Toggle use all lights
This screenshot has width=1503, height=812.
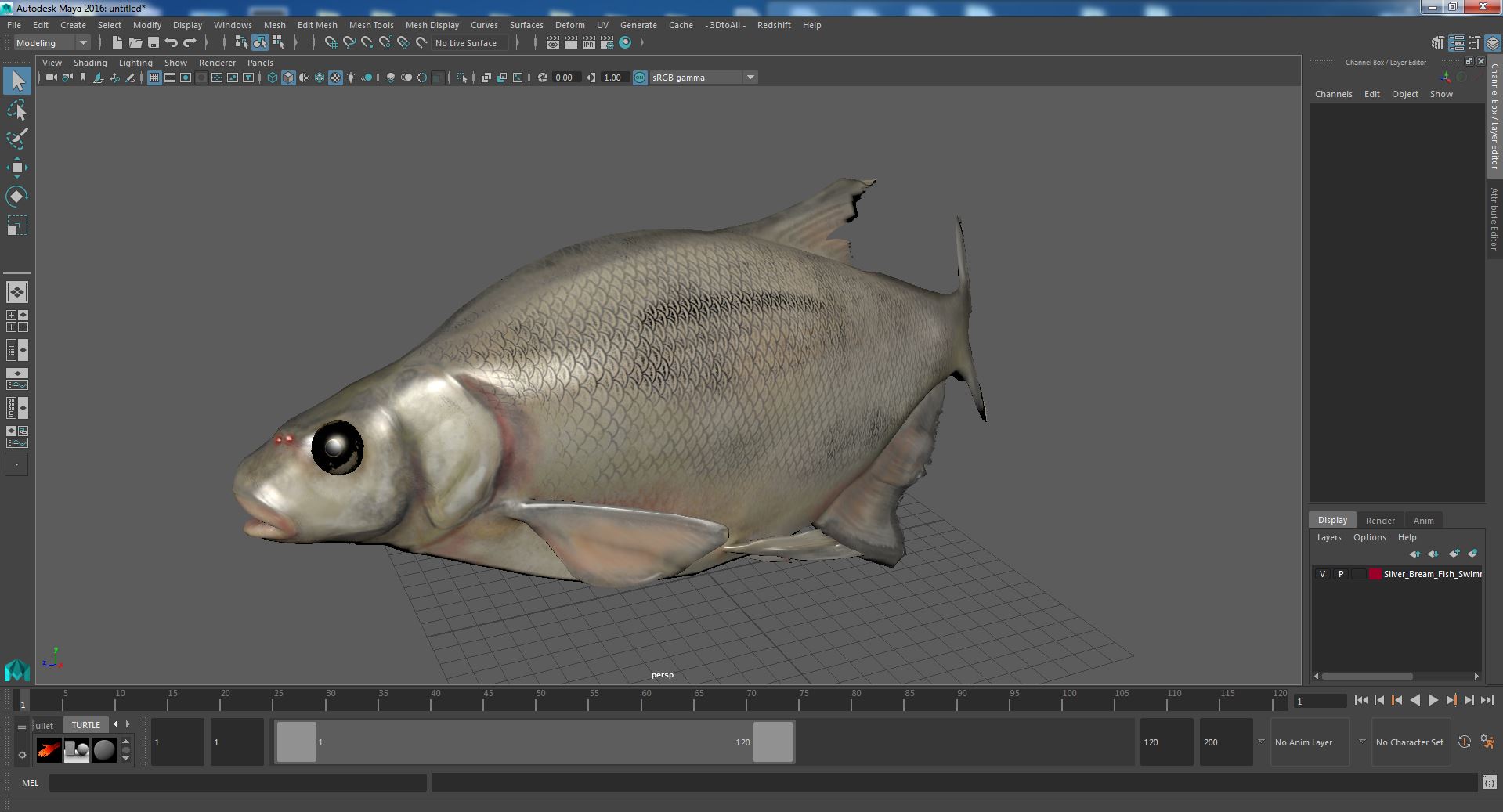pyautogui.click(x=351, y=78)
